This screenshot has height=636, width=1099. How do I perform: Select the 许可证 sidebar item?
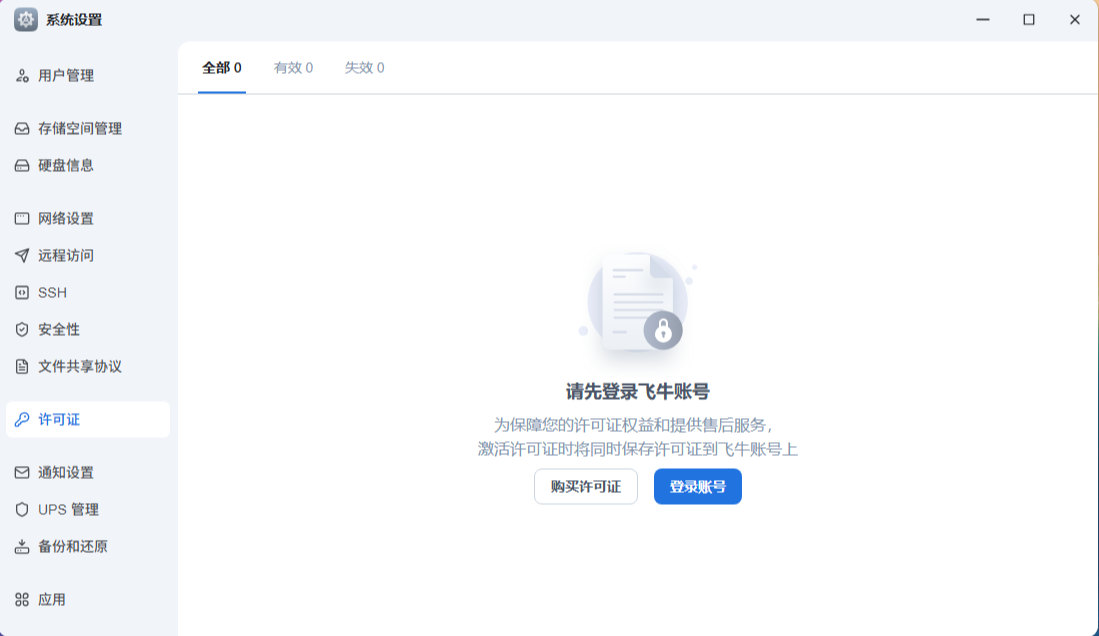(88, 419)
